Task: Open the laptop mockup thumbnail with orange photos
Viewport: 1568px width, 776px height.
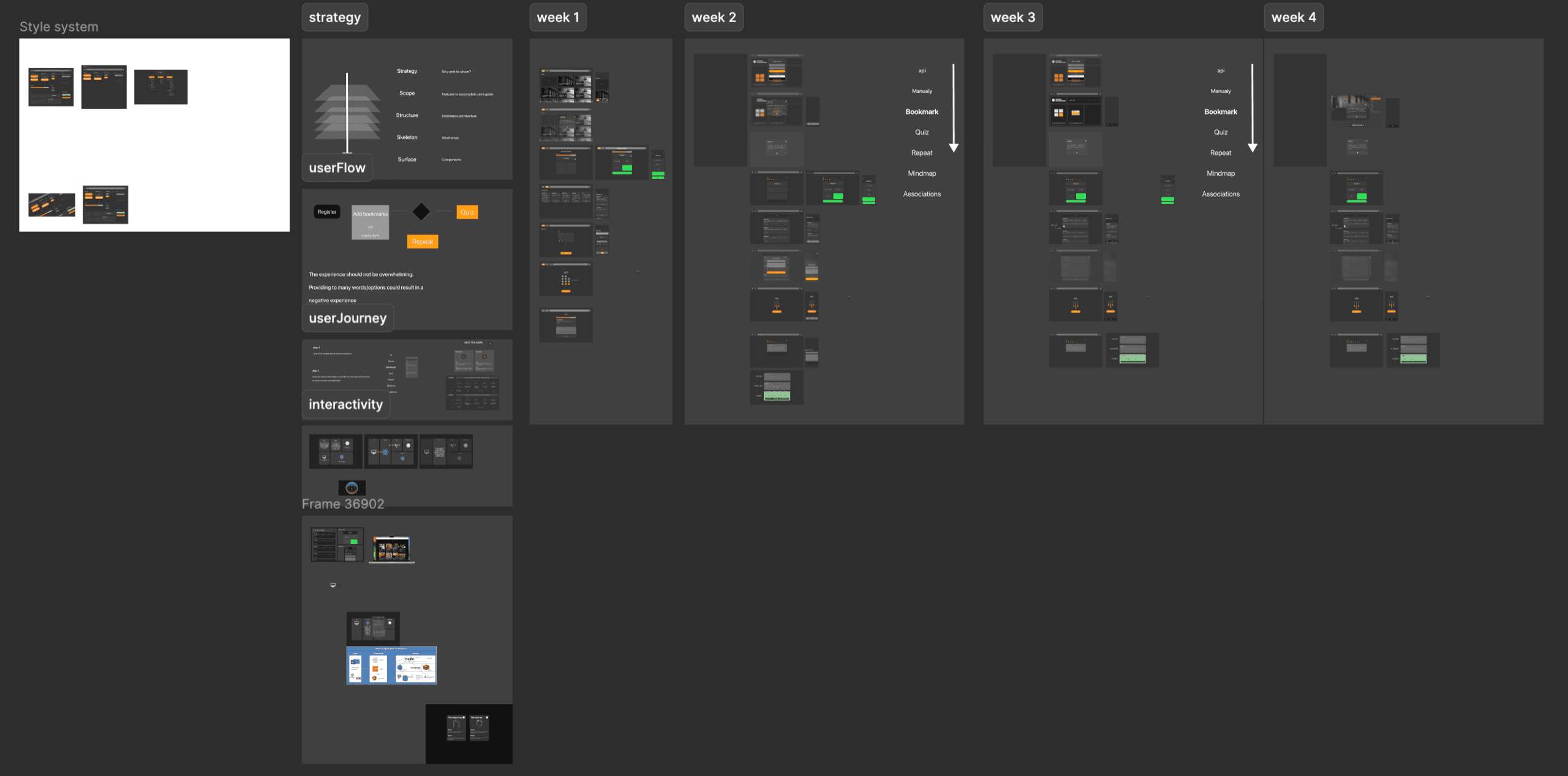Action: 392,549
